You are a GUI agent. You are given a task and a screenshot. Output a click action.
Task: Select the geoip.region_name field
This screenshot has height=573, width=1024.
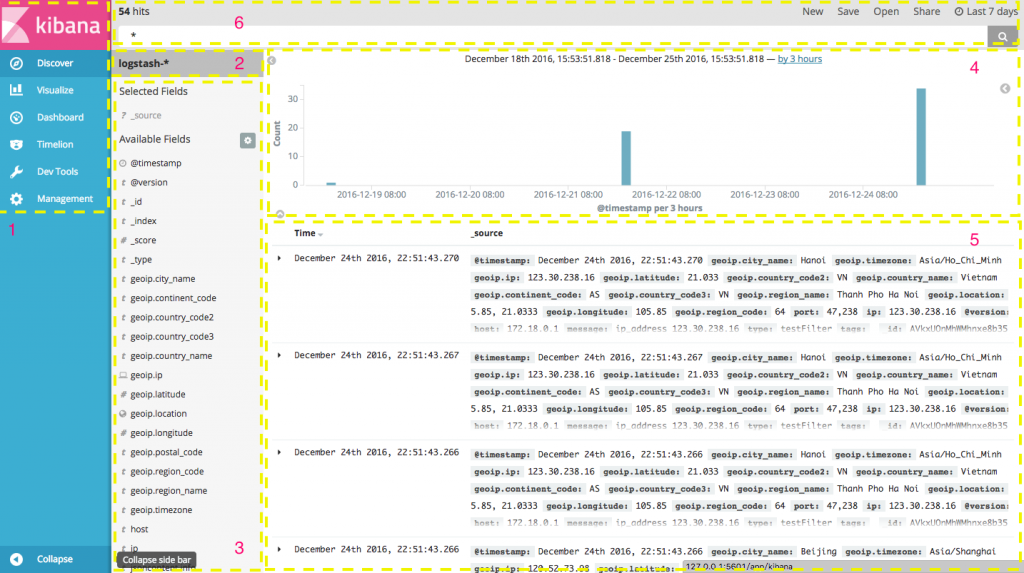tap(168, 491)
